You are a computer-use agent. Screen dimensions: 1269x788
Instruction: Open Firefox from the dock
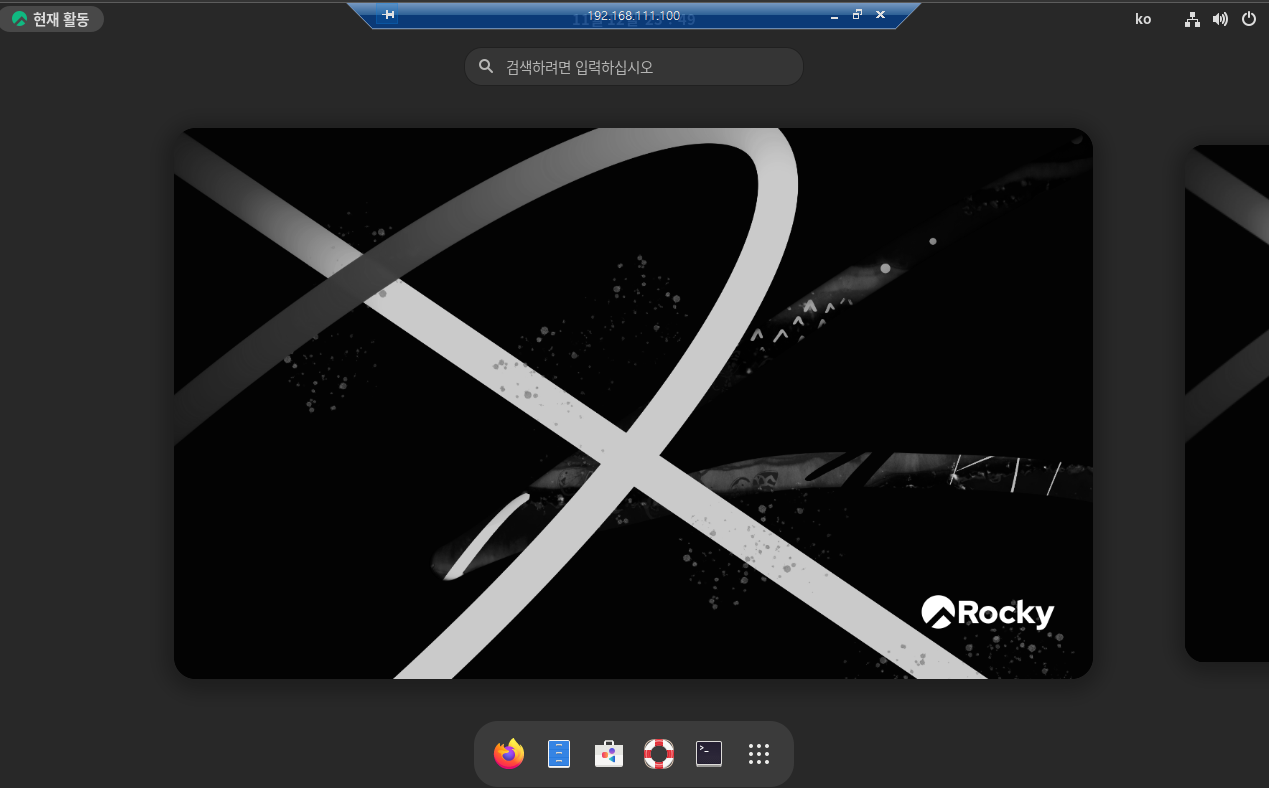[x=509, y=754]
